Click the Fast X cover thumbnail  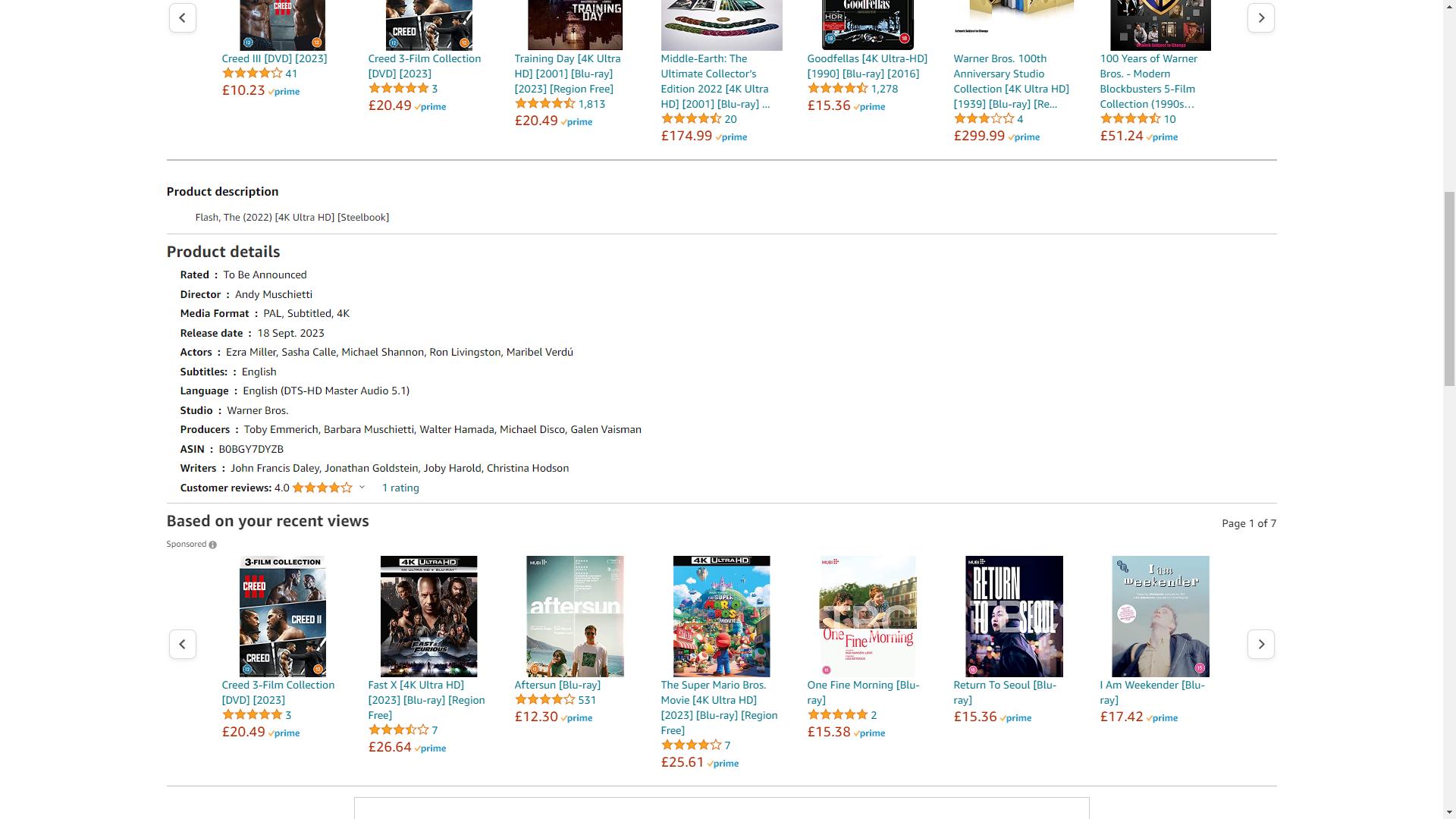[x=428, y=617]
